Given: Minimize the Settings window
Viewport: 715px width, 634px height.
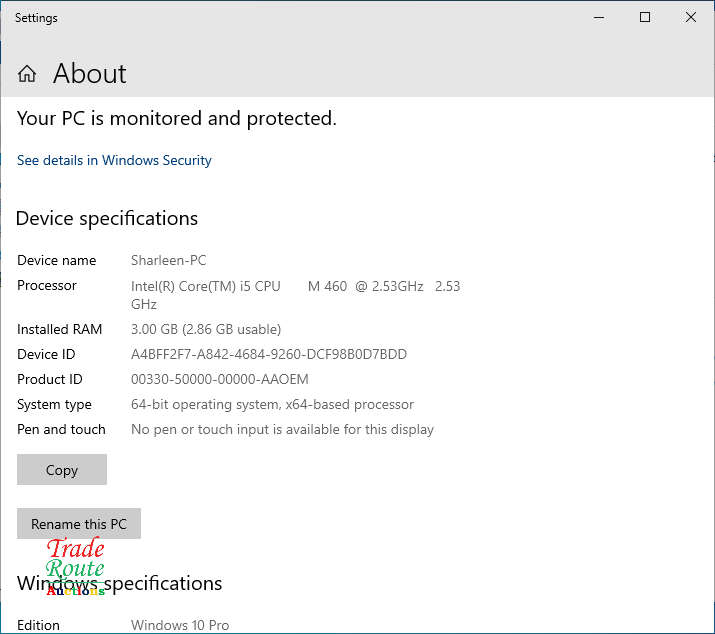Looking at the screenshot, I should 600,17.
